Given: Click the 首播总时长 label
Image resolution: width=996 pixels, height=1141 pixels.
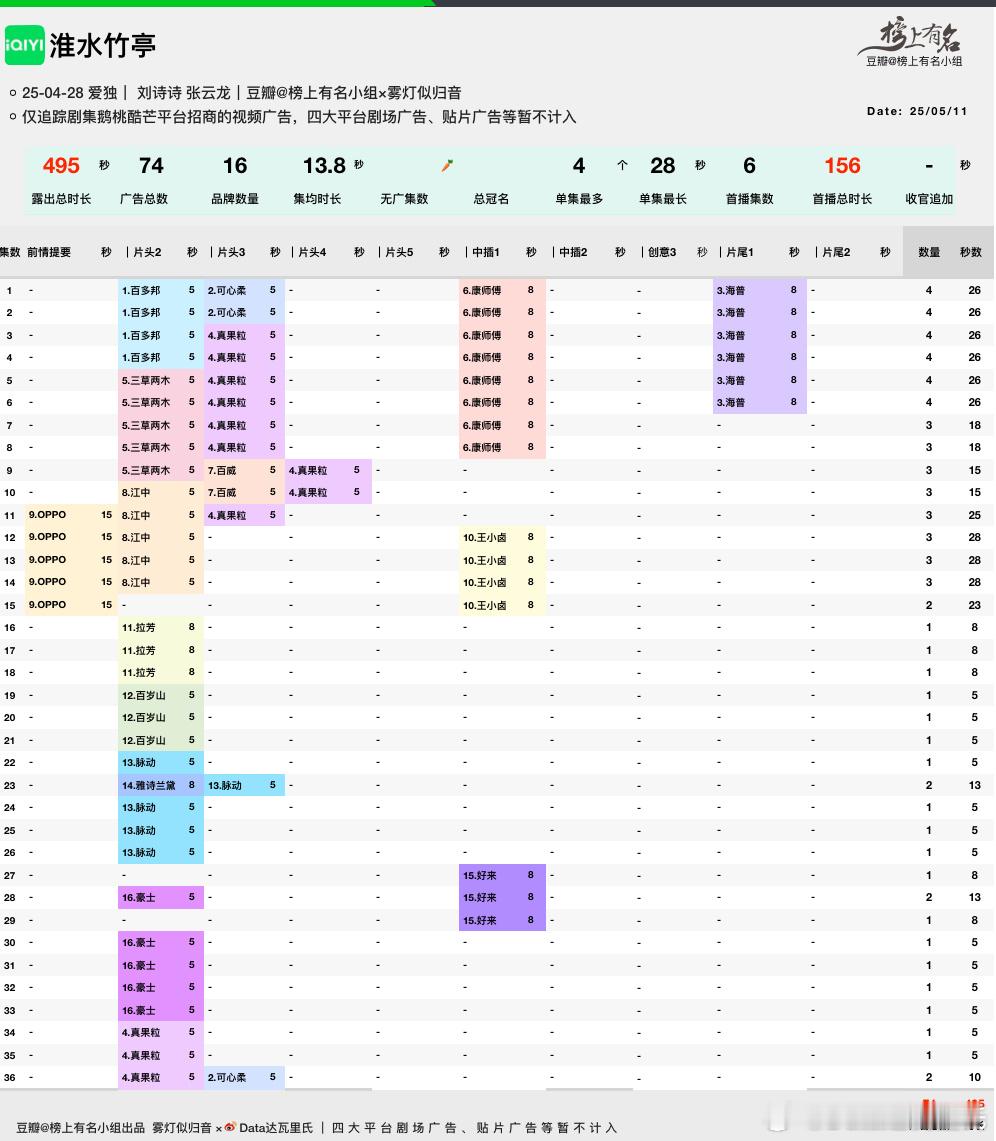Looking at the screenshot, I should (842, 199).
